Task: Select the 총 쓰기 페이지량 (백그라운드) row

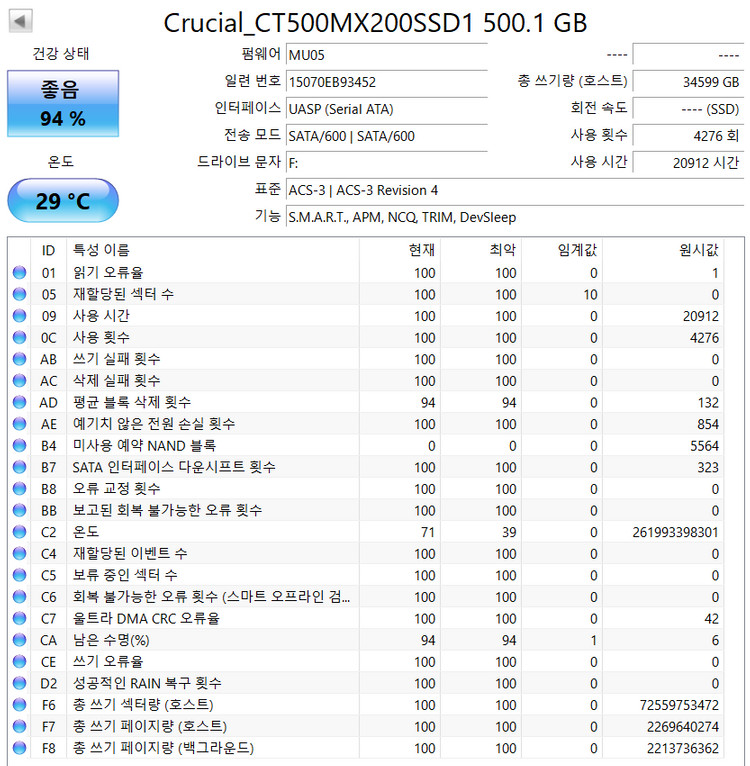Action: [x=366, y=748]
